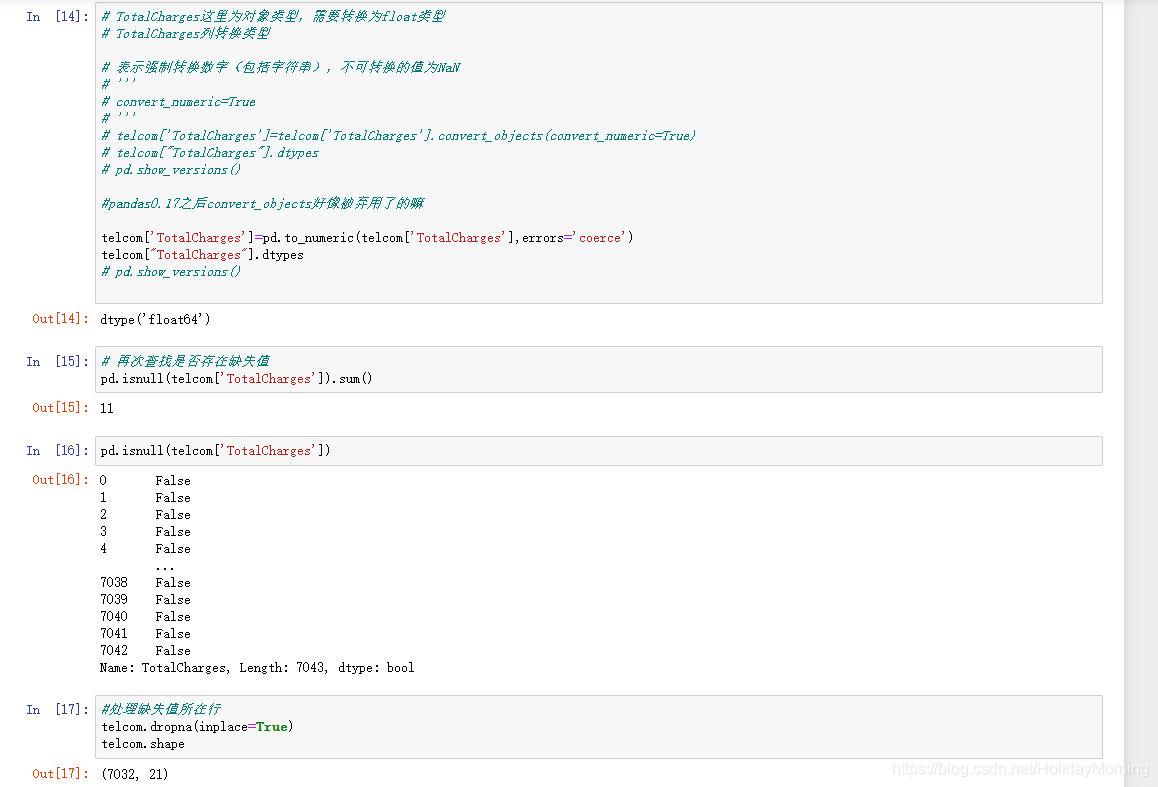Click the pd.isnull(...).sum() code line
The width and height of the screenshot is (1158, 787).
point(236,379)
